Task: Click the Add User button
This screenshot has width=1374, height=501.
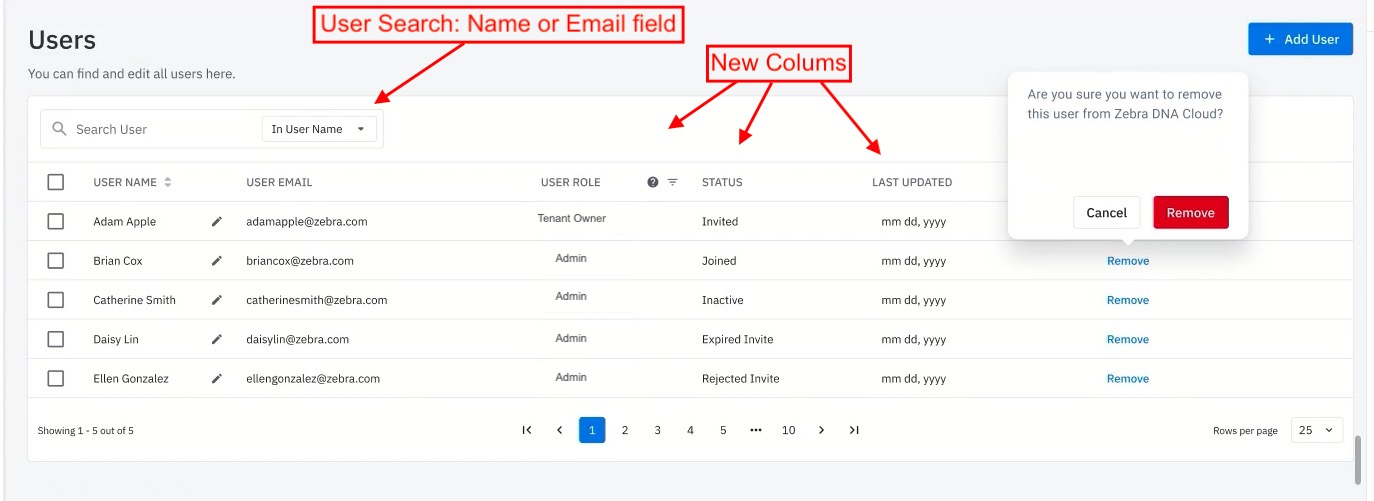Action: [x=1300, y=39]
